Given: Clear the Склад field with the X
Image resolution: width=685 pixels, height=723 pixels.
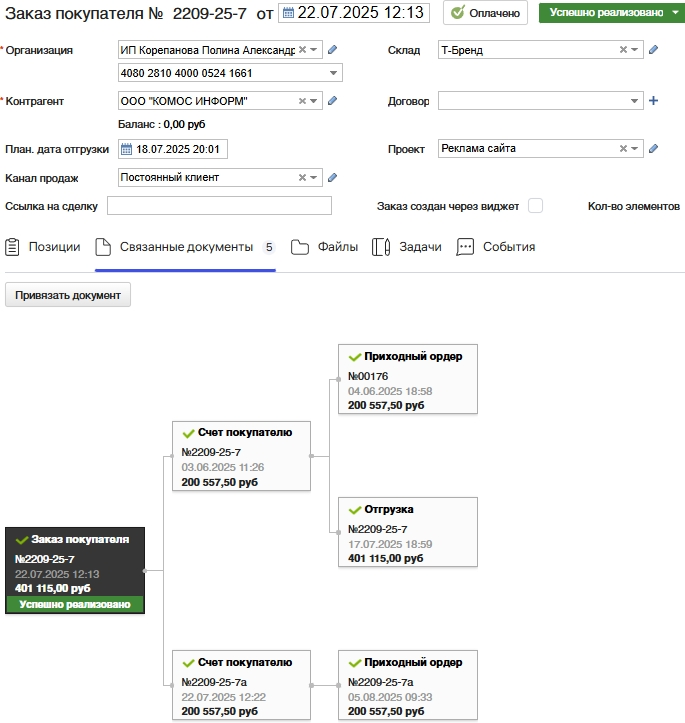Looking at the screenshot, I should pyautogui.click(x=622, y=49).
